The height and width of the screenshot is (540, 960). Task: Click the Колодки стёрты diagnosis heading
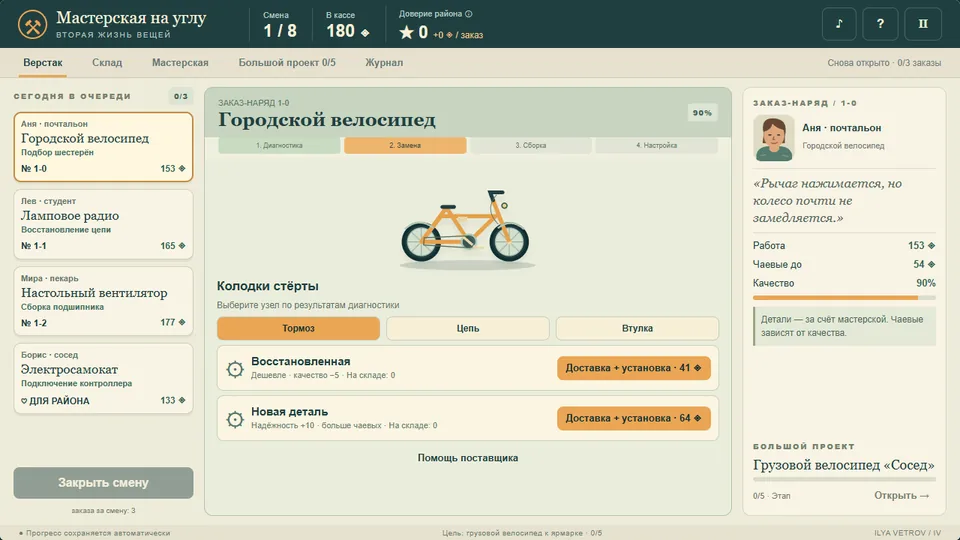[x=268, y=286]
